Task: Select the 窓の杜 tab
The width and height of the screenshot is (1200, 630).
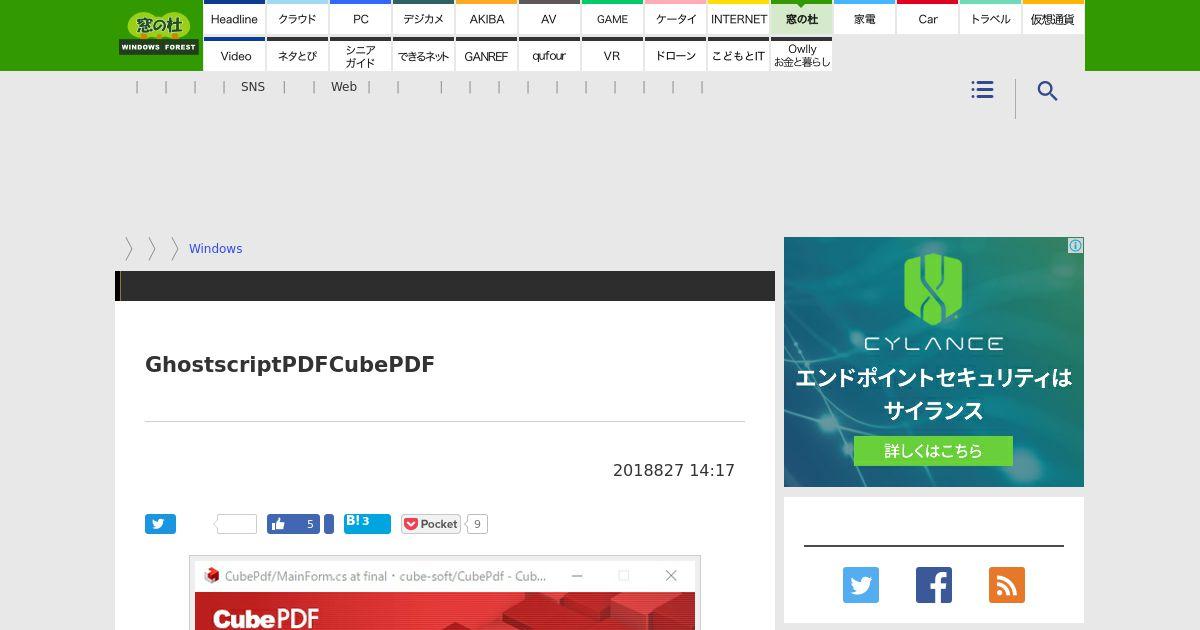Action: pos(801,17)
